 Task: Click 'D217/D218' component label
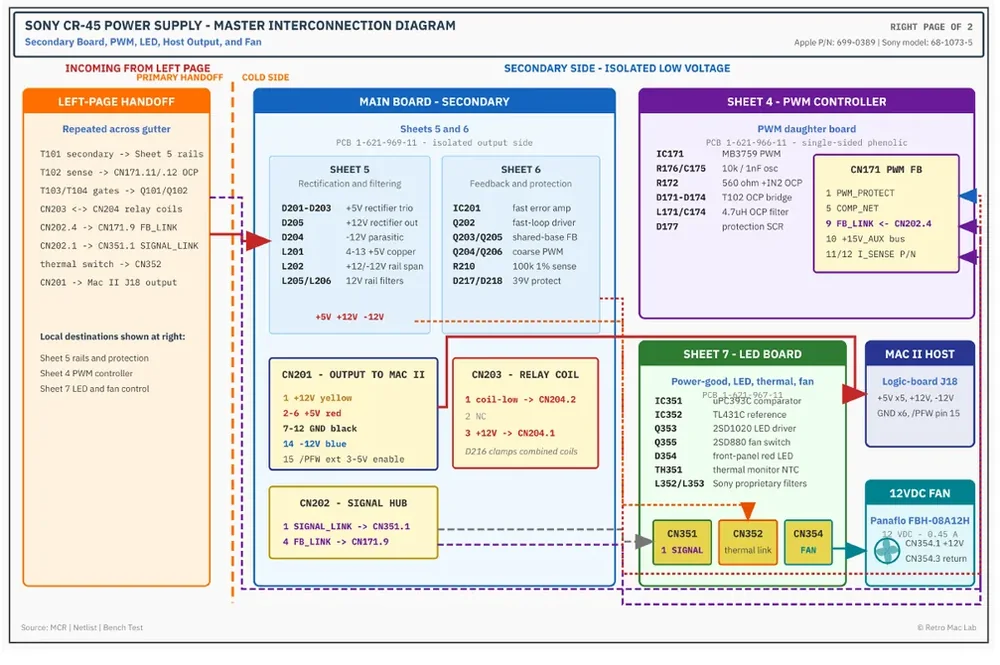[x=478, y=281]
